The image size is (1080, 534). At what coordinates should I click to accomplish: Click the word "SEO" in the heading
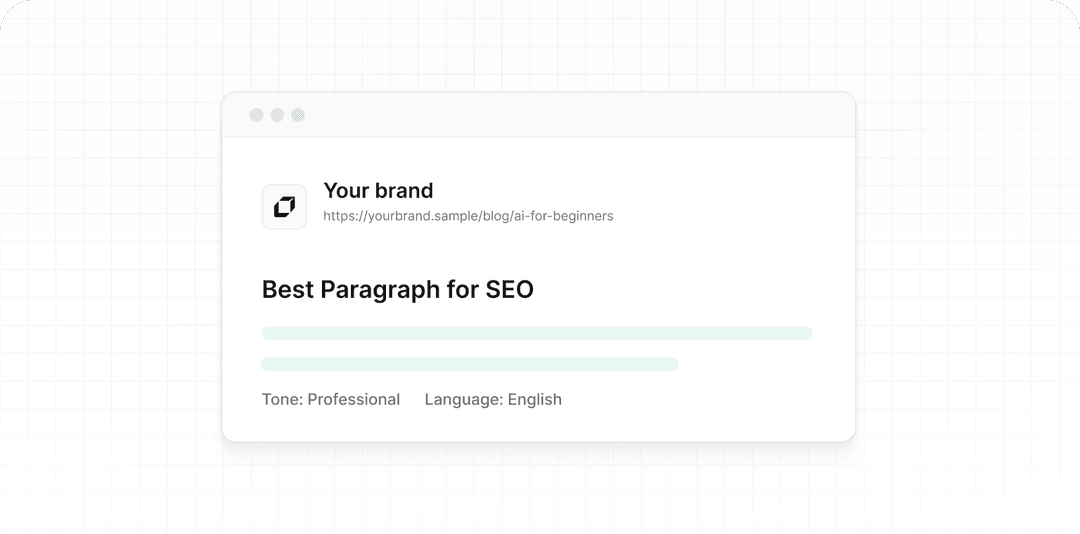(x=510, y=290)
